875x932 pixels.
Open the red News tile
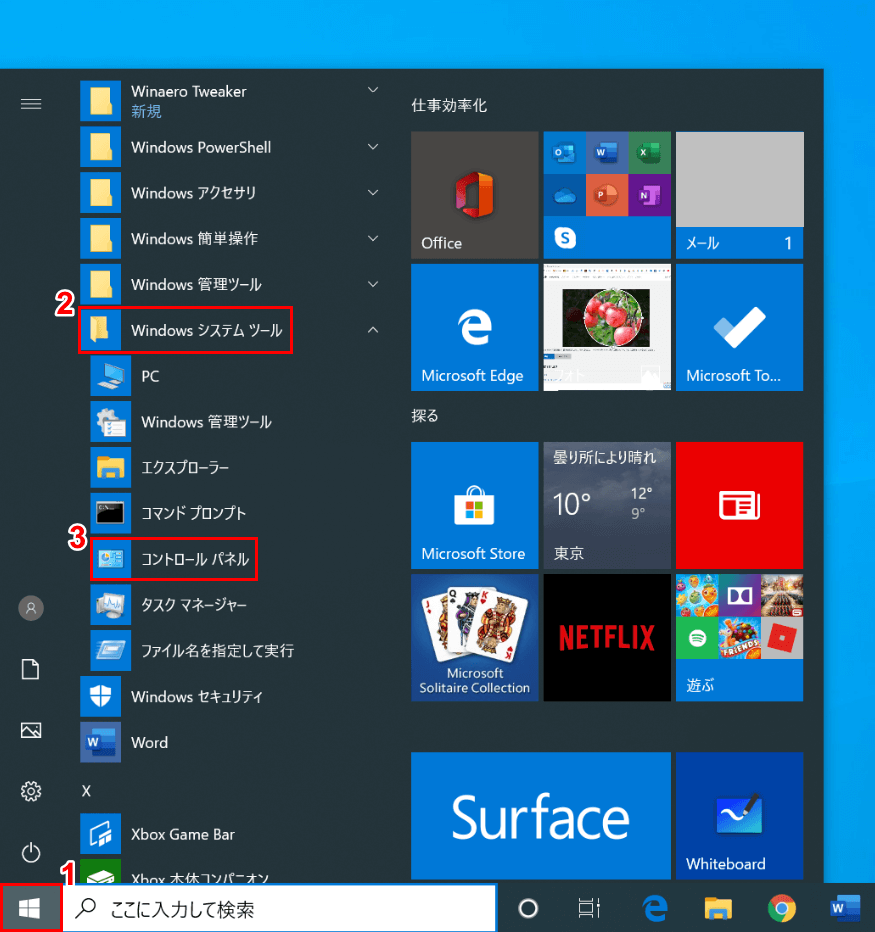click(x=739, y=505)
